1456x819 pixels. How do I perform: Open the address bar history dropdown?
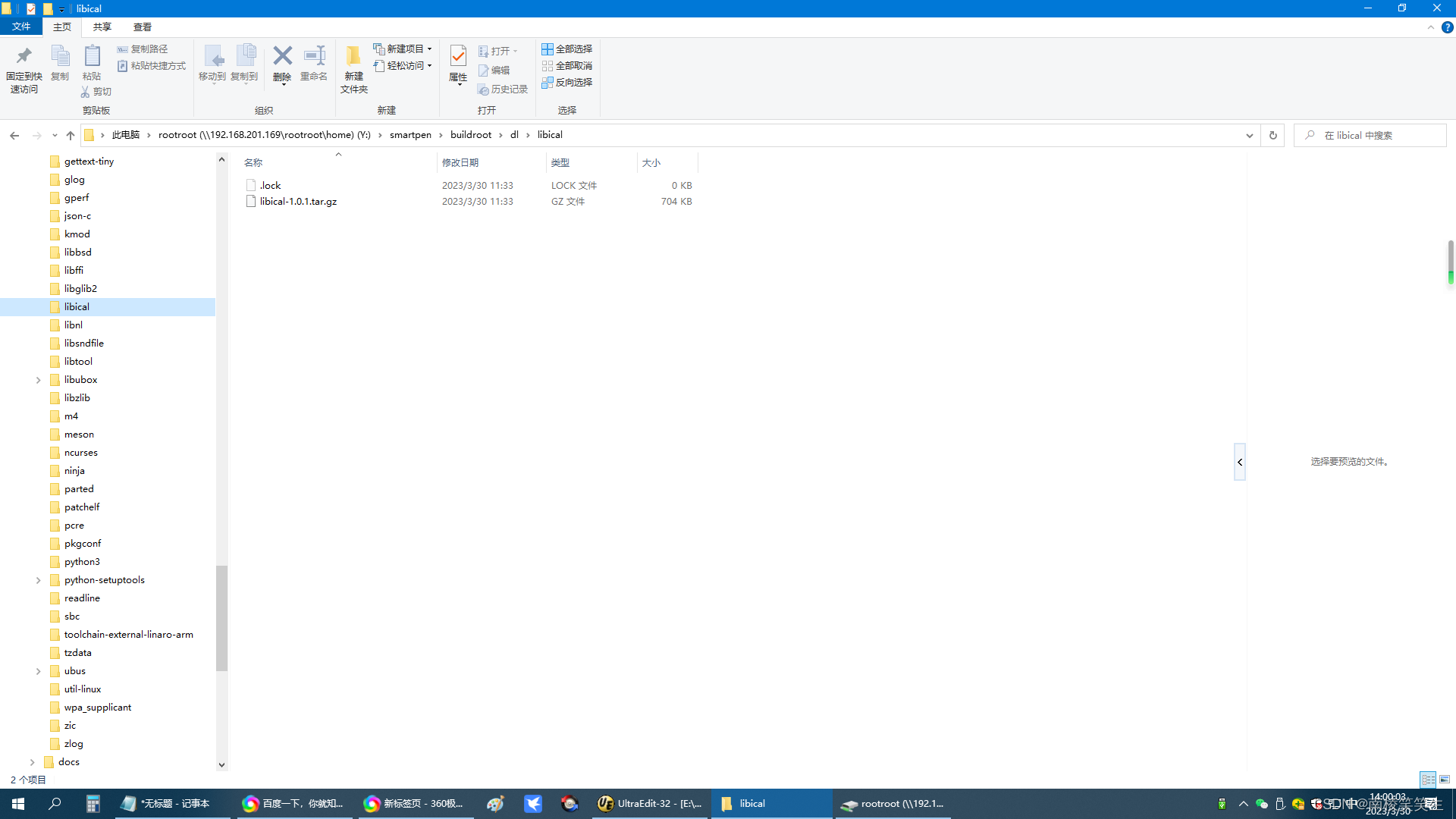click(1249, 135)
